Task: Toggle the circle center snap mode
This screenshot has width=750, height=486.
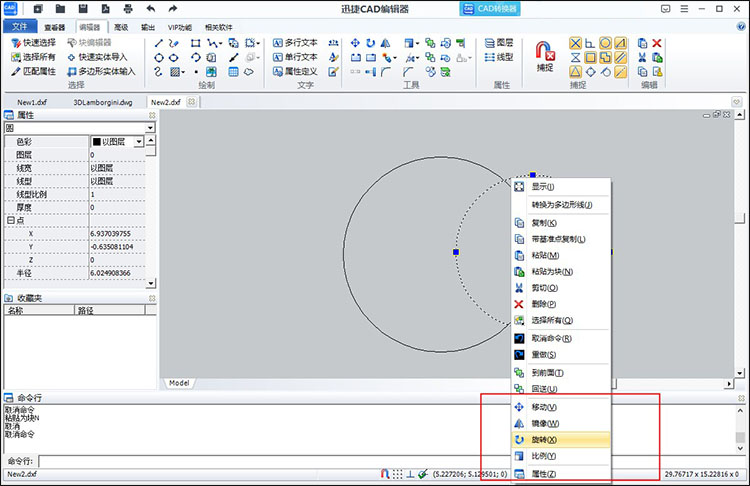Action: pos(605,43)
